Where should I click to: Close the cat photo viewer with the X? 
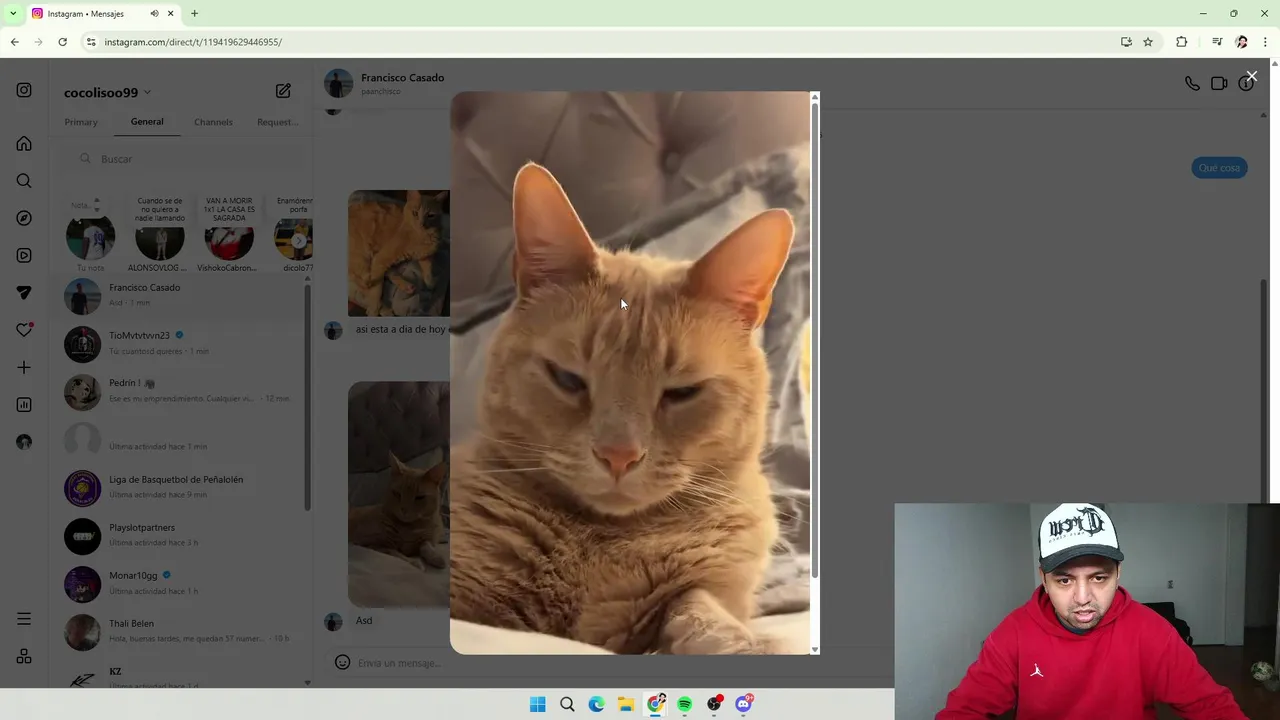pyautogui.click(x=1251, y=76)
